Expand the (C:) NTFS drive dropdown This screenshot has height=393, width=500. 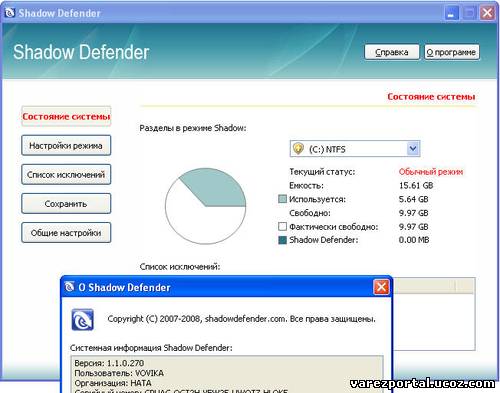(413, 148)
